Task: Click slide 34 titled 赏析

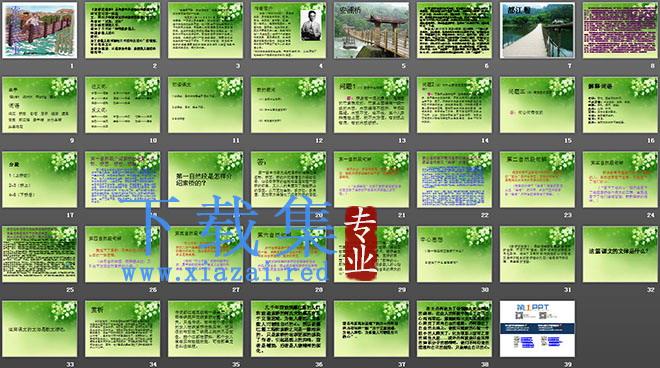Action: coord(122,329)
